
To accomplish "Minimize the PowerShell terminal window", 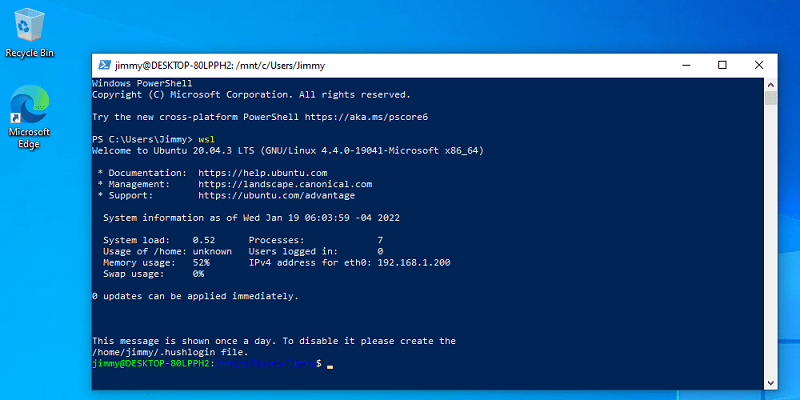I will point(686,65).
